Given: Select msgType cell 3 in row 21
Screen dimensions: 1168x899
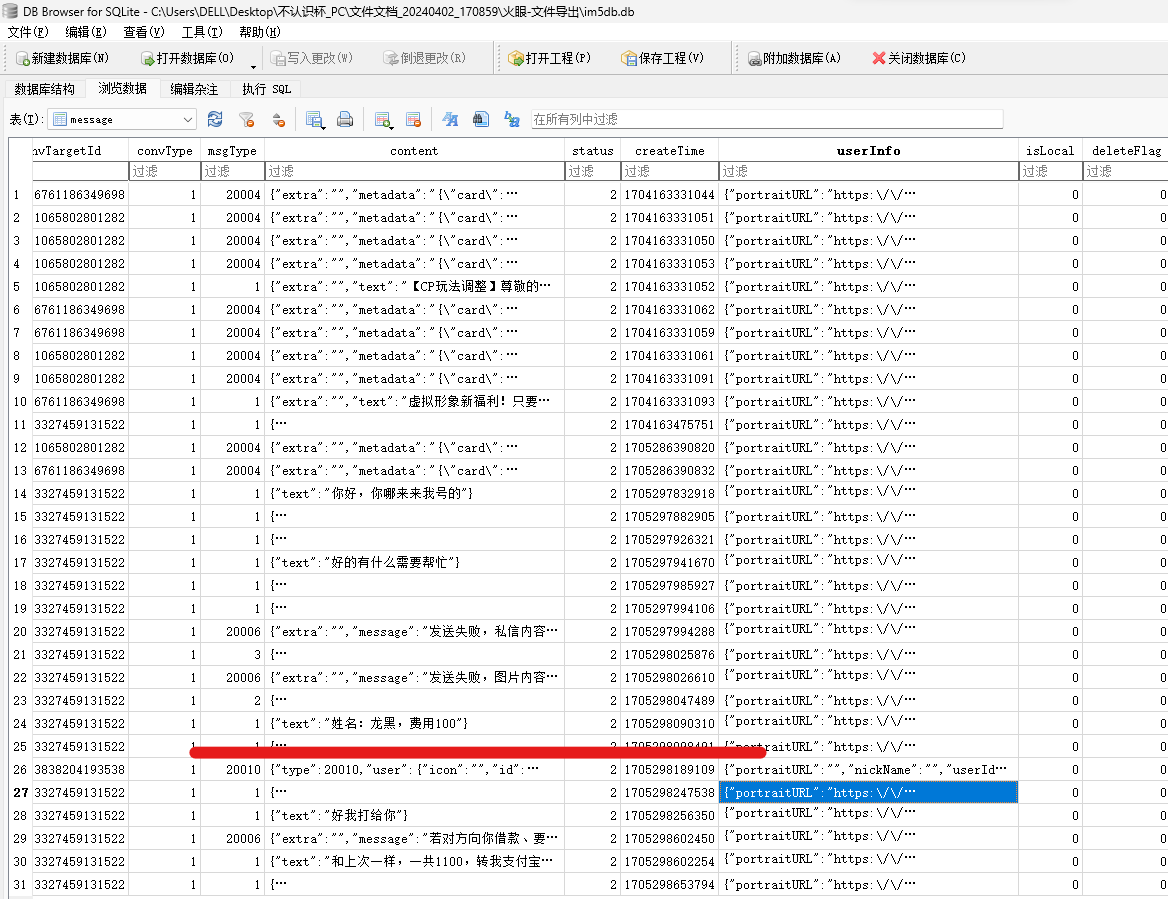Looking at the screenshot, I should 232,655.
